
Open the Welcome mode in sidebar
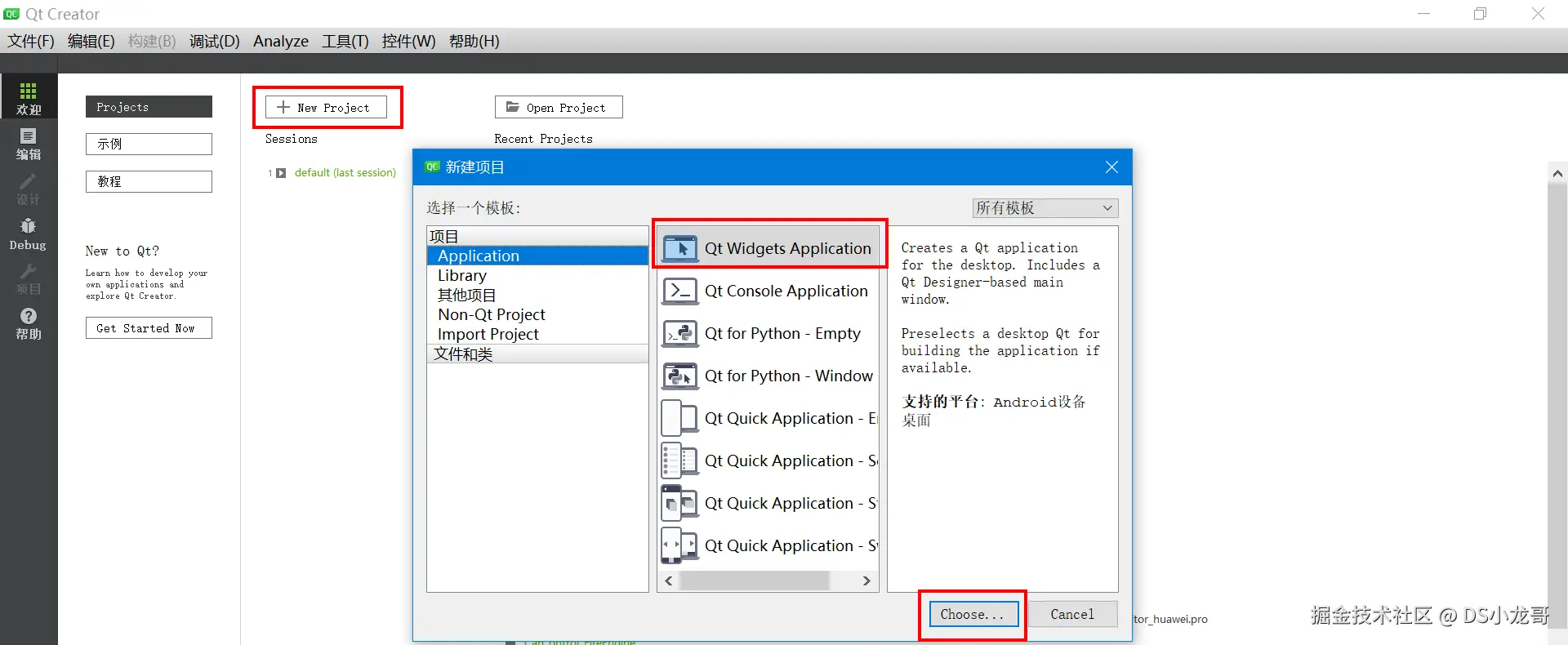click(x=29, y=96)
